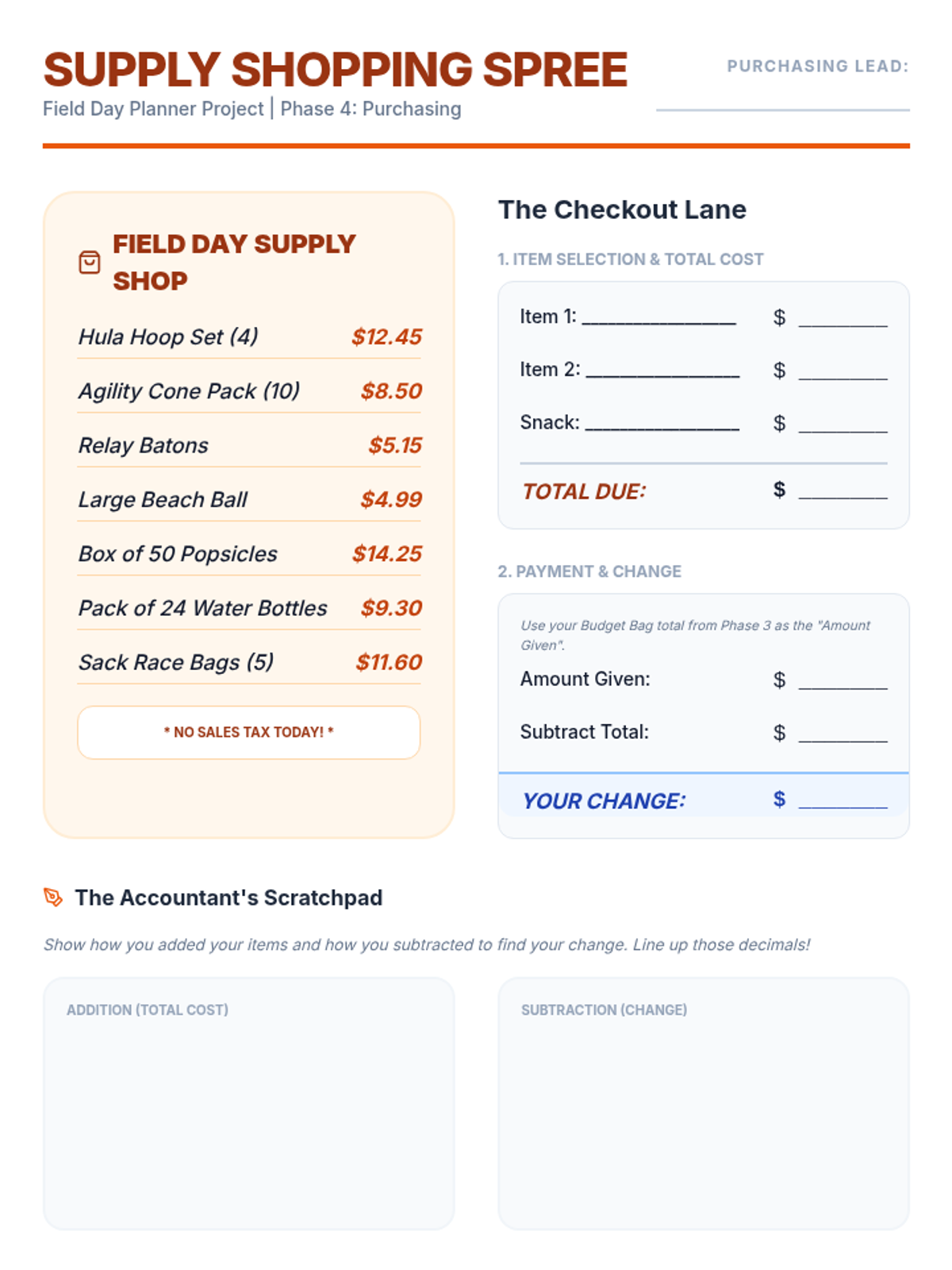
Task: Click the Box of 50 Popsicles price
Action: tap(387, 554)
